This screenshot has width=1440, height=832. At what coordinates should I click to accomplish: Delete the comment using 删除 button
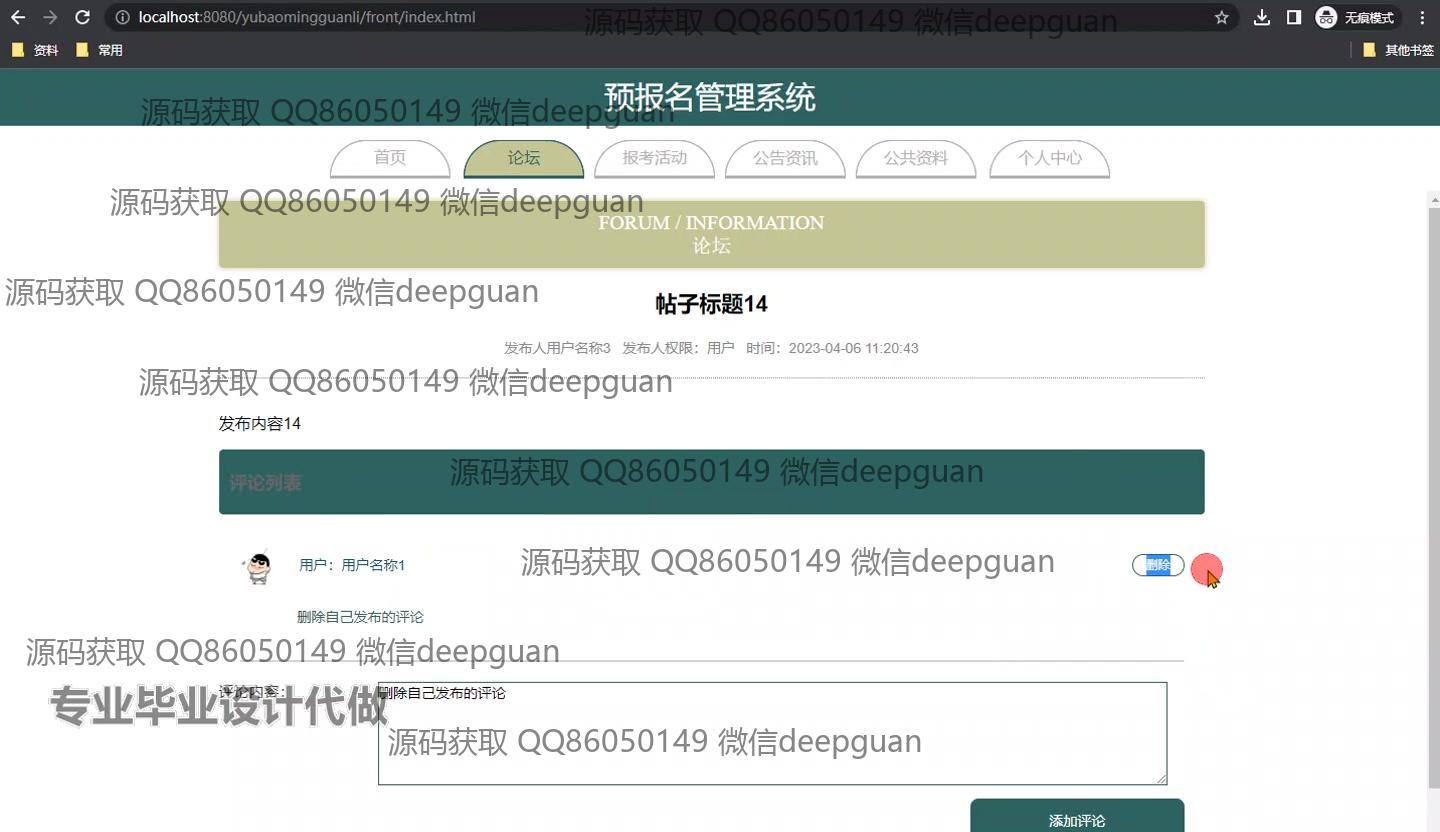1158,565
